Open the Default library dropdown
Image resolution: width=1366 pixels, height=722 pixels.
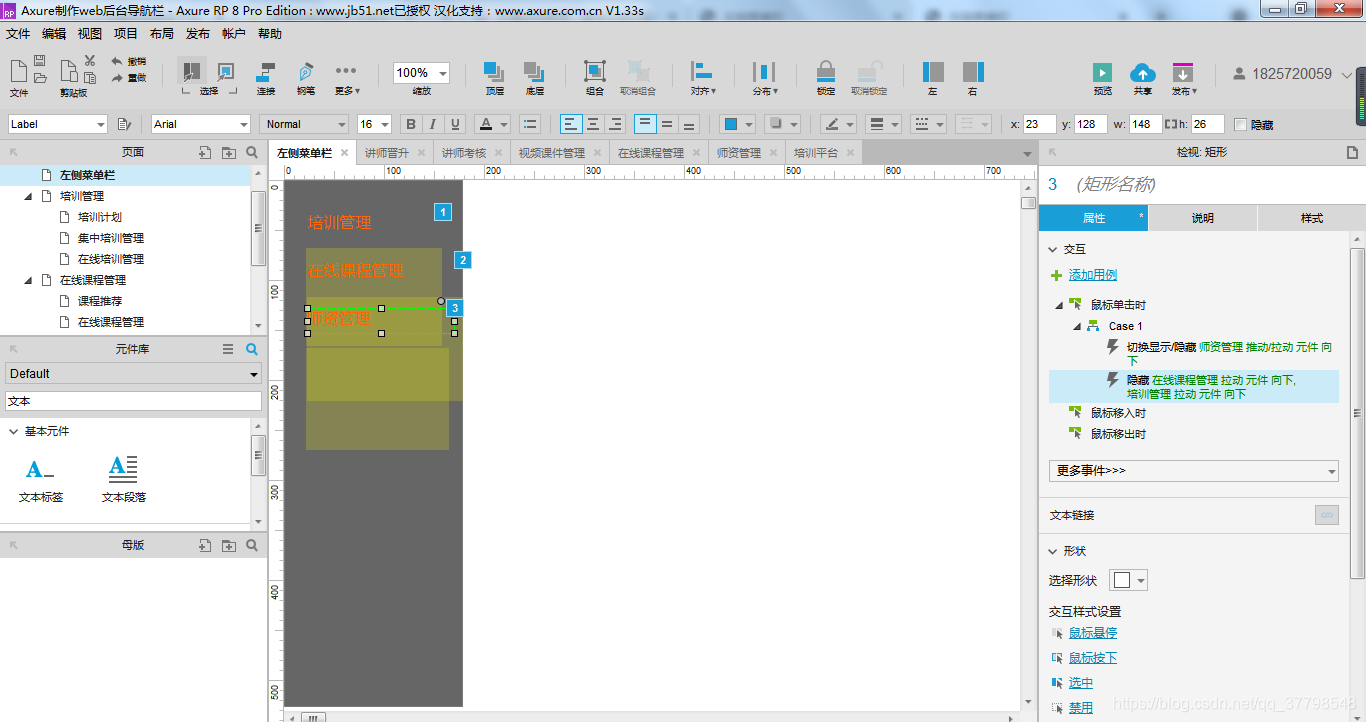point(133,373)
